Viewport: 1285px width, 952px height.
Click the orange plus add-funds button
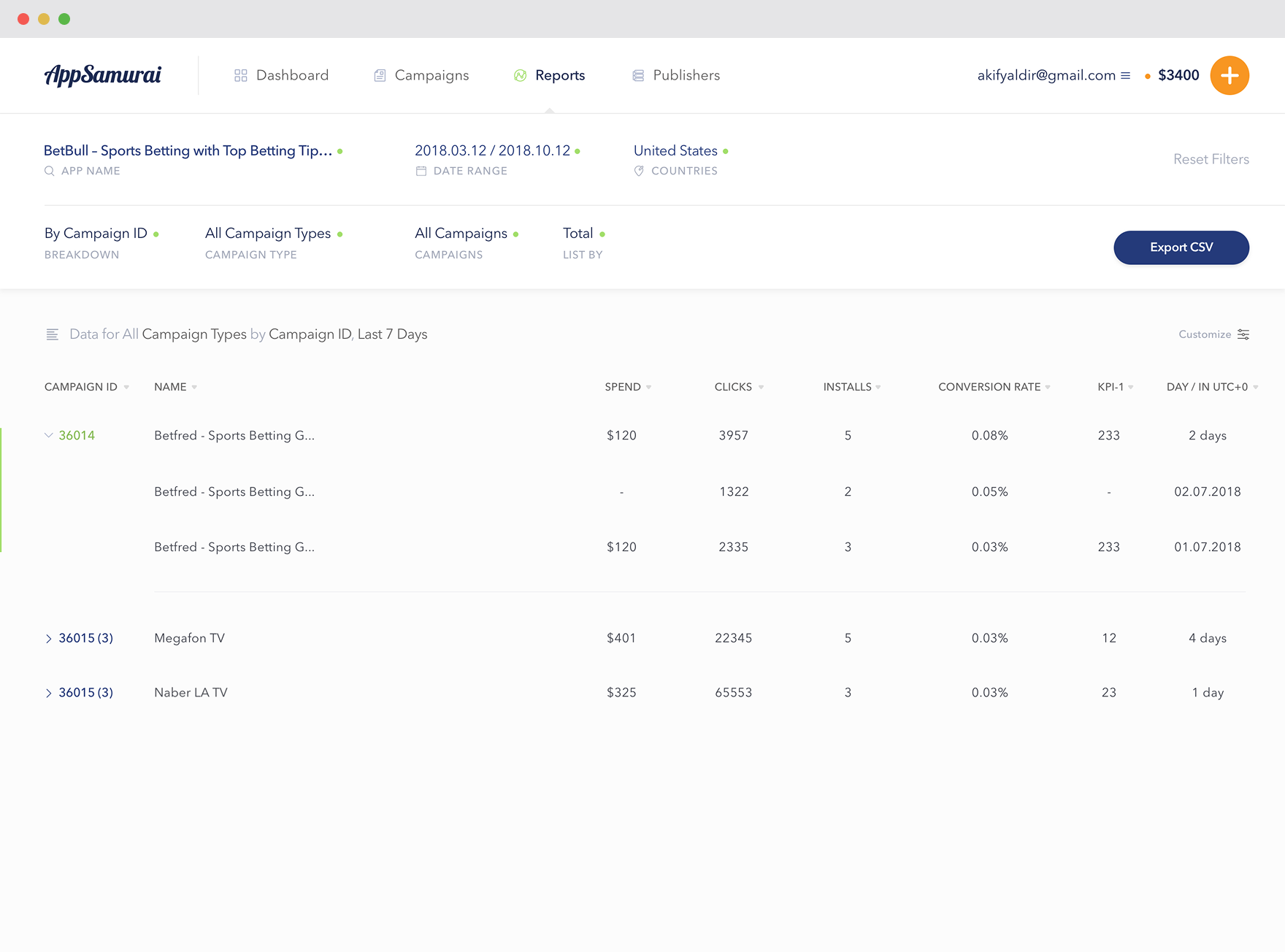pos(1230,75)
